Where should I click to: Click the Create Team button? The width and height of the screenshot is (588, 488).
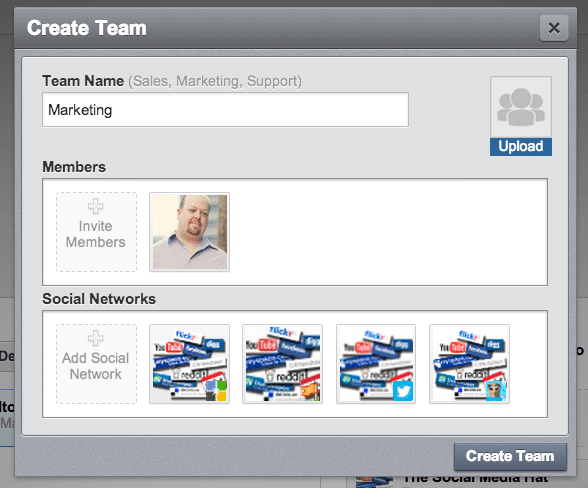click(510, 456)
